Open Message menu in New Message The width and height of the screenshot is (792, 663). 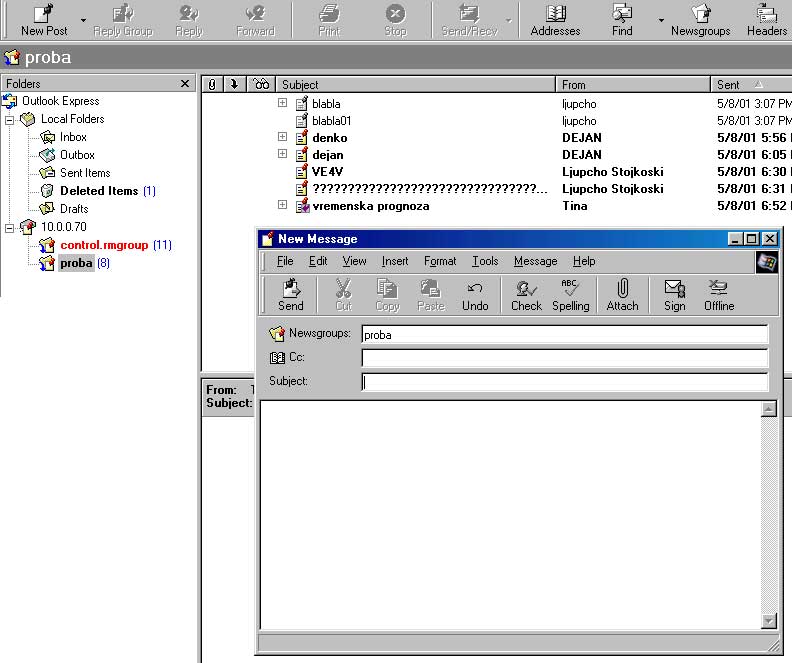pos(535,261)
